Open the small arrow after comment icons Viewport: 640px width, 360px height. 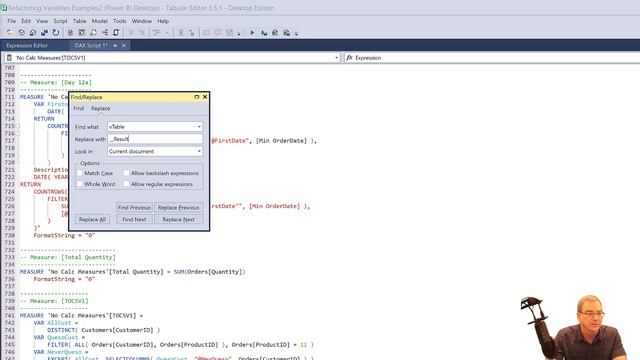[239, 33]
